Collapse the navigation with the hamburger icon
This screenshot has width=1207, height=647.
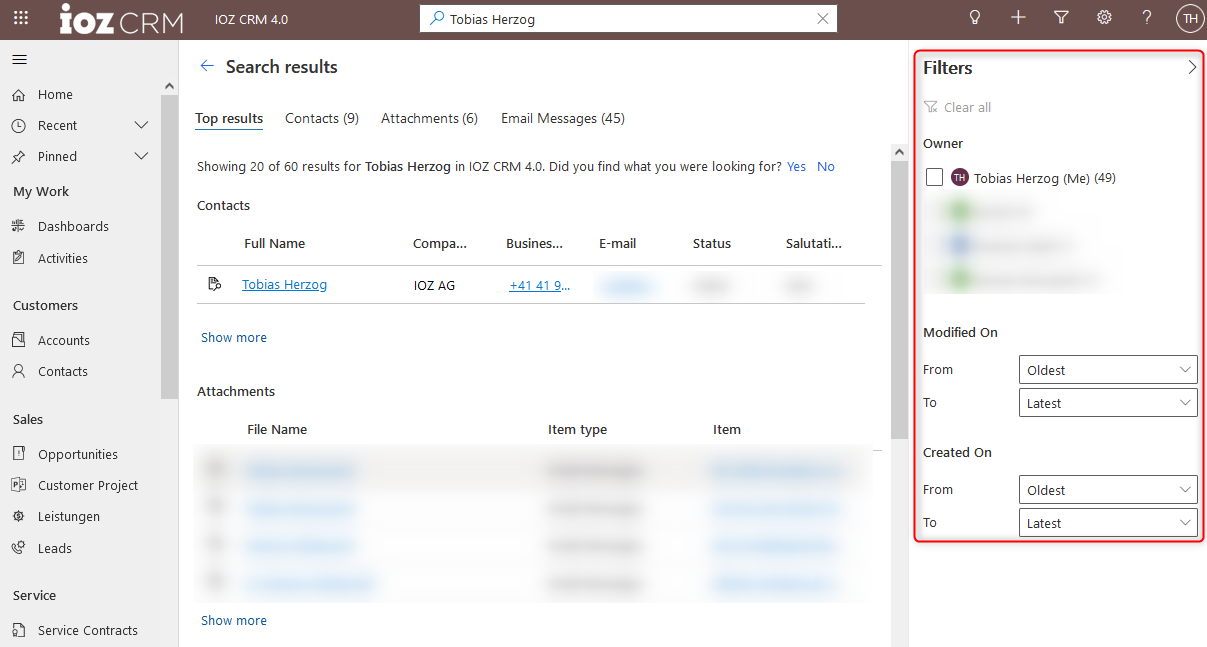[x=19, y=60]
